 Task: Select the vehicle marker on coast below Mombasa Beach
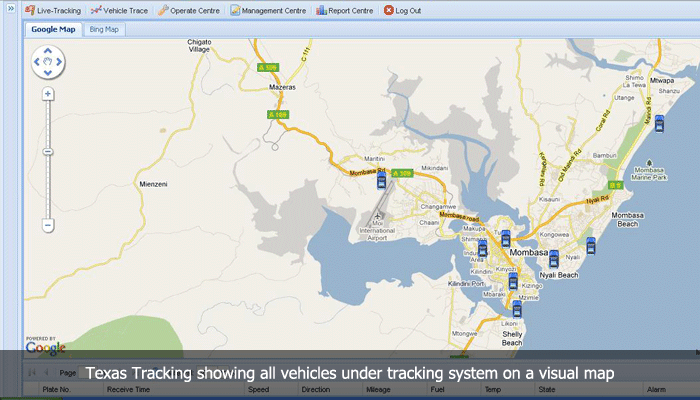tap(591, 246)
